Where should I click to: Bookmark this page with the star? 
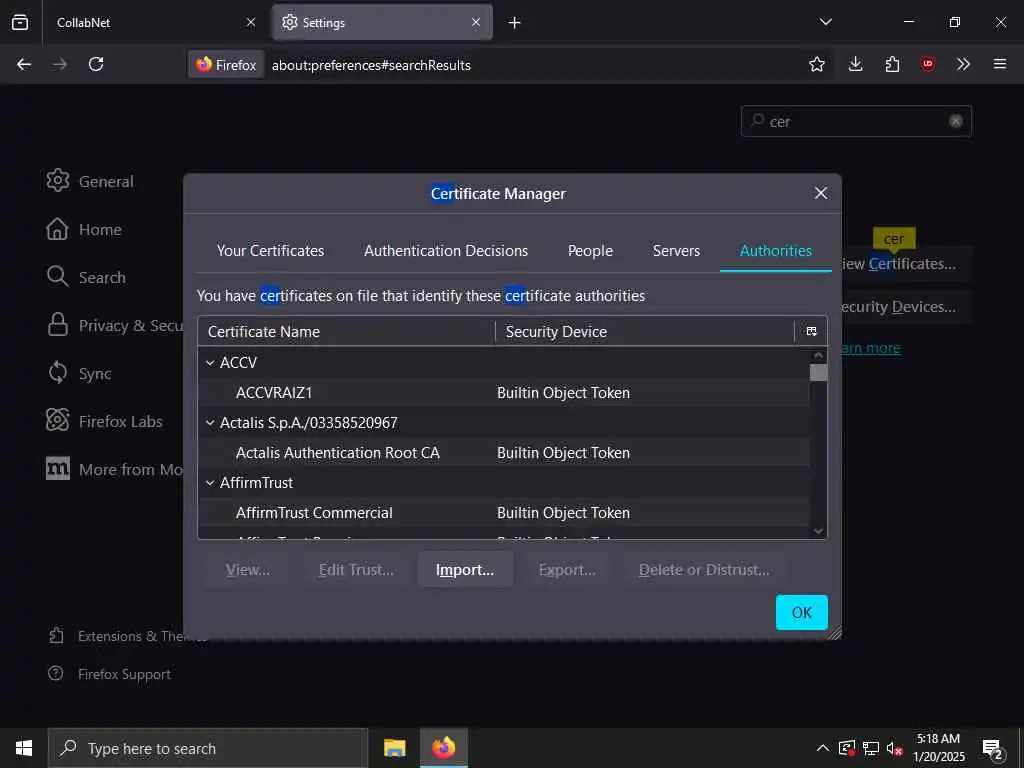(816, 64)
